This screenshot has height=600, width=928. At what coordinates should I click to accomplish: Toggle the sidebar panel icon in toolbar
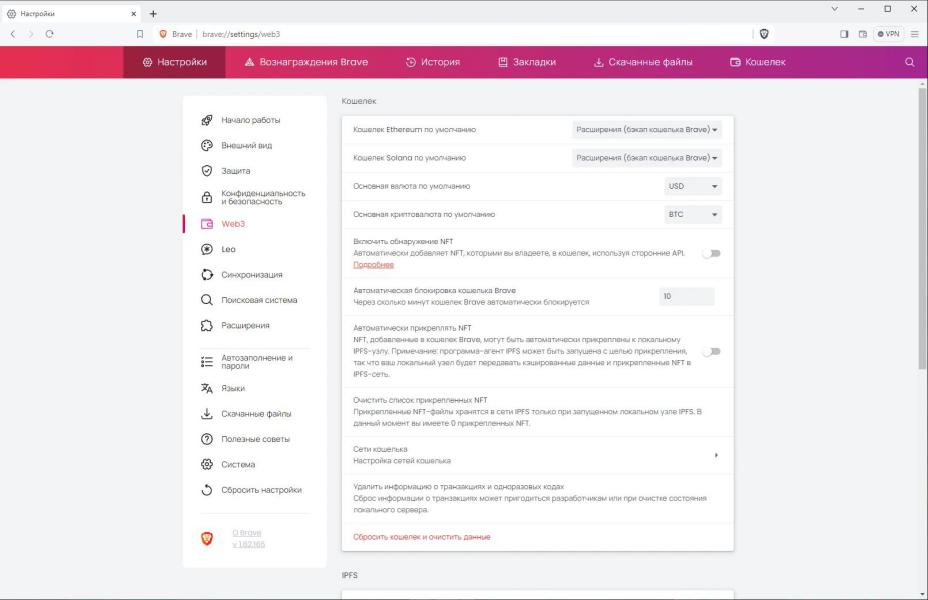point(845,34)
